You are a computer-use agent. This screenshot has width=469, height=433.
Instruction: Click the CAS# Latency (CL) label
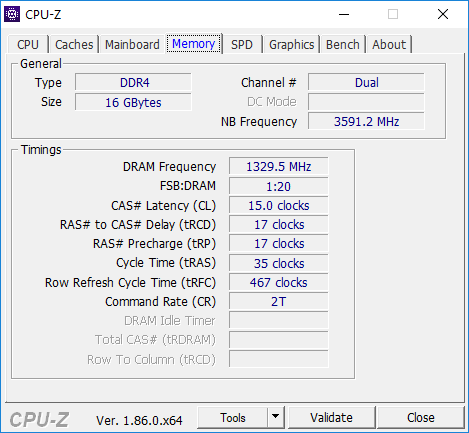[x=163, y=206]
